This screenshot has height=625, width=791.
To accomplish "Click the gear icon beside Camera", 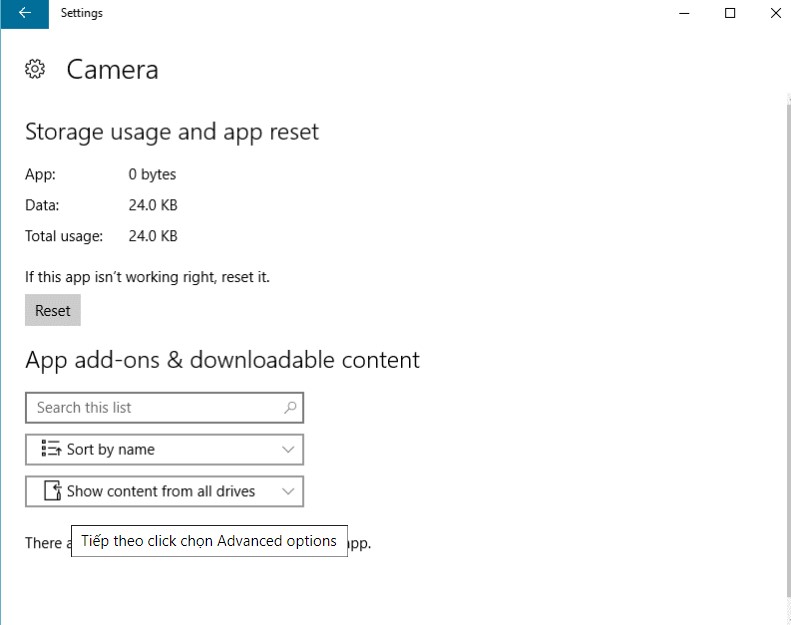I will click(x=35, y=69).
